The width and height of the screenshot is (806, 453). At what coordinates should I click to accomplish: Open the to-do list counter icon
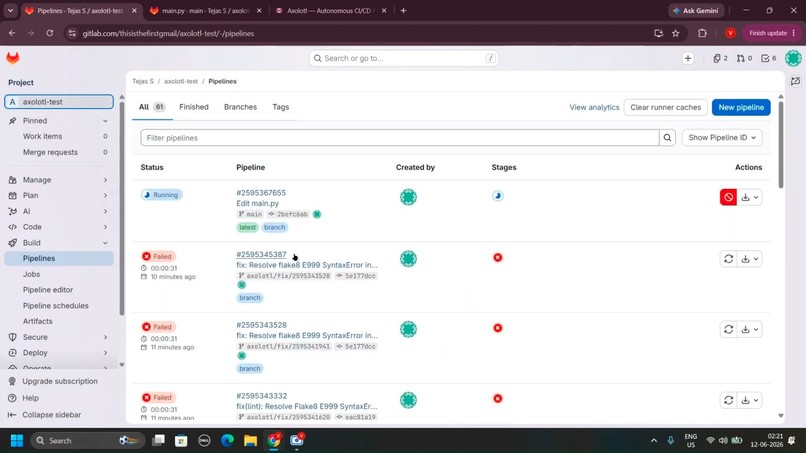click(768, 58)
